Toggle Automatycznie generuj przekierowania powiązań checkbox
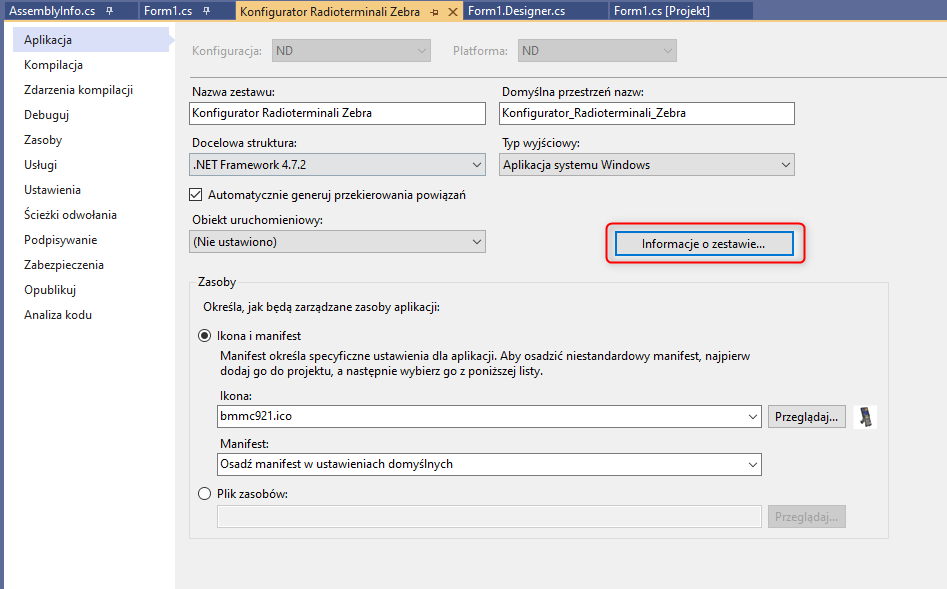Screen dimensions: 947x589 (x=197, y=195)
